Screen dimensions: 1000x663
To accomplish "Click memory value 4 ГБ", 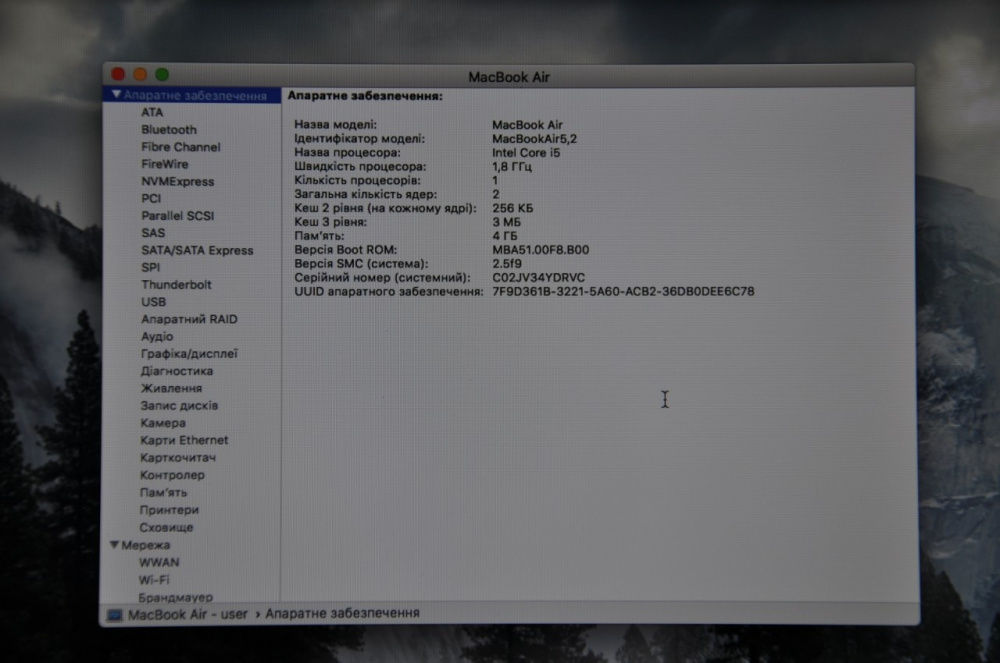I will pyautogui.click(x=504, y=236).
